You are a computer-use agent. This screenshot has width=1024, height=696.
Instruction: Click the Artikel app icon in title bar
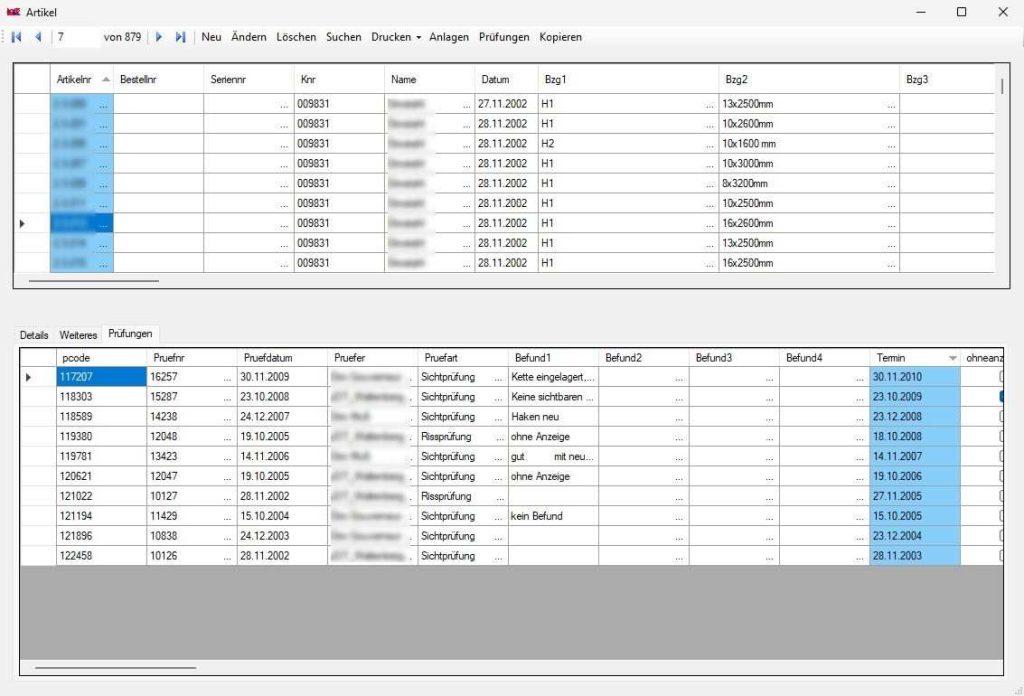13,12
